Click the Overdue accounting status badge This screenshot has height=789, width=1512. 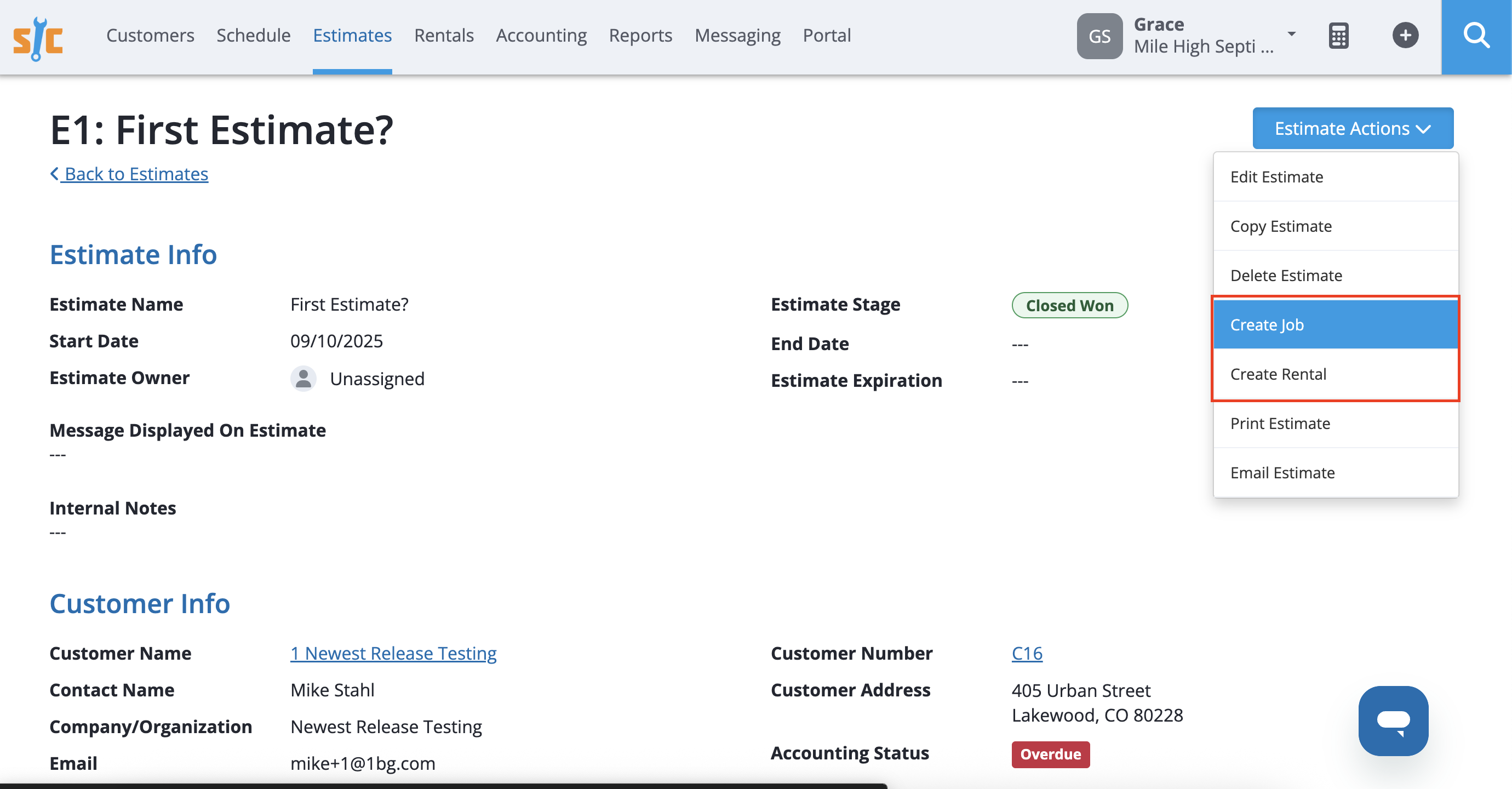[1050, 754]
